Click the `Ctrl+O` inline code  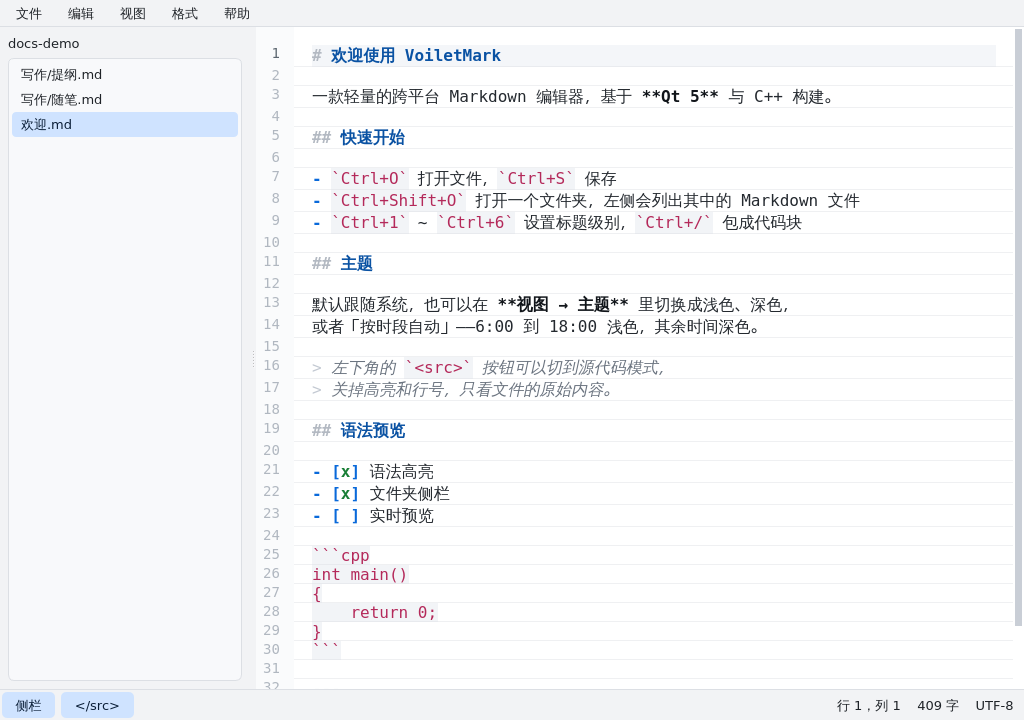370,179
